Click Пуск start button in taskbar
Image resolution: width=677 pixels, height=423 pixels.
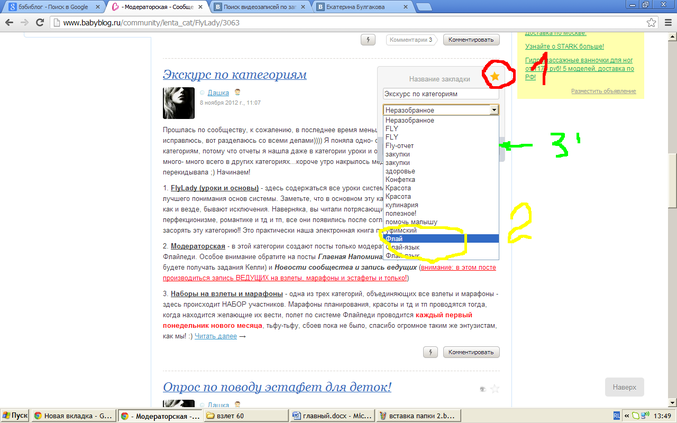tap(15, 414)
